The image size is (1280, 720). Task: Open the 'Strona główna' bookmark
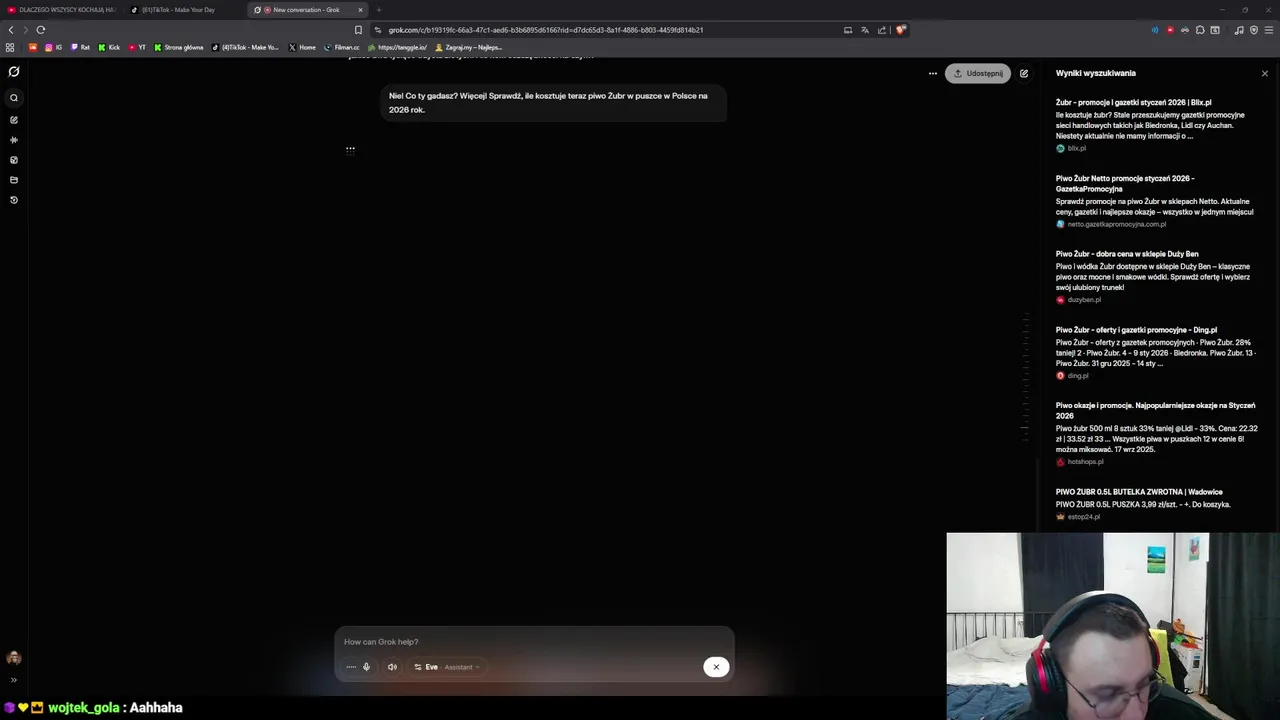point(179,47)
